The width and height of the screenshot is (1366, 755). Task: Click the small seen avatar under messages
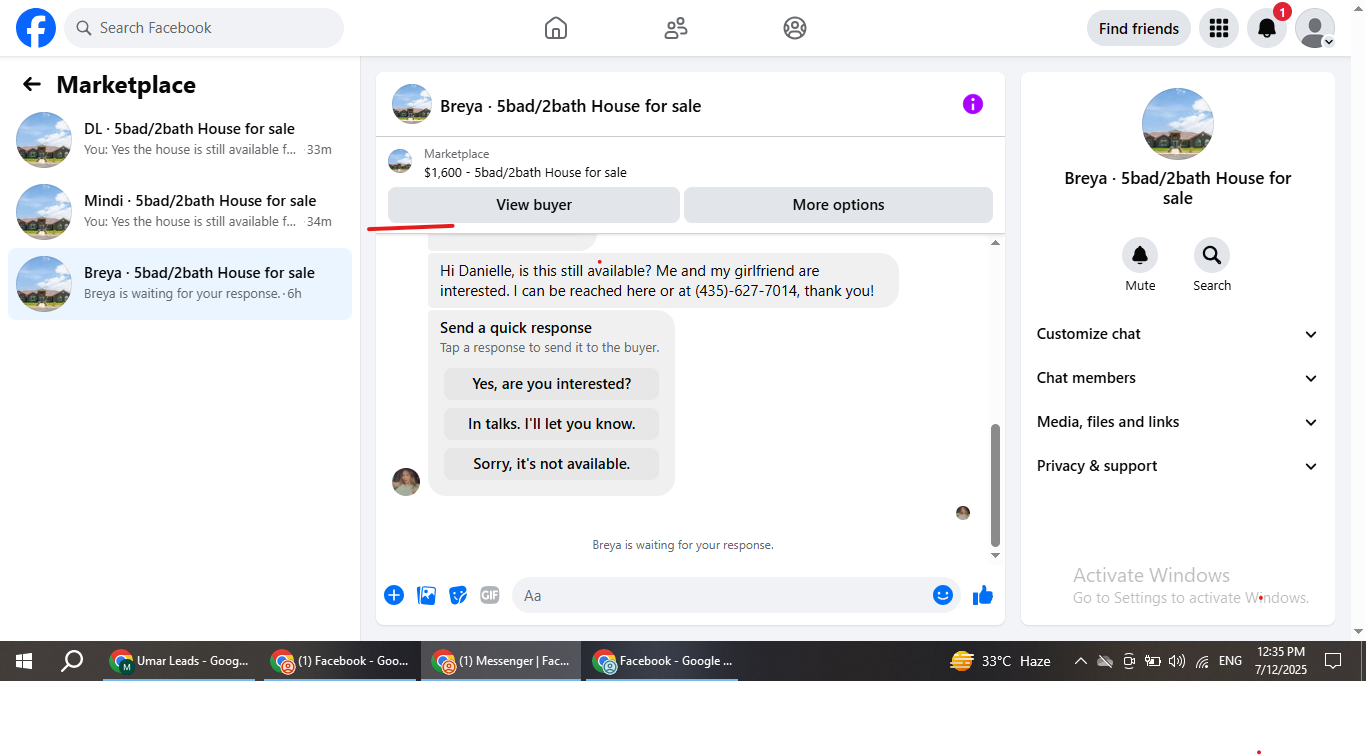tap(963, 512)
